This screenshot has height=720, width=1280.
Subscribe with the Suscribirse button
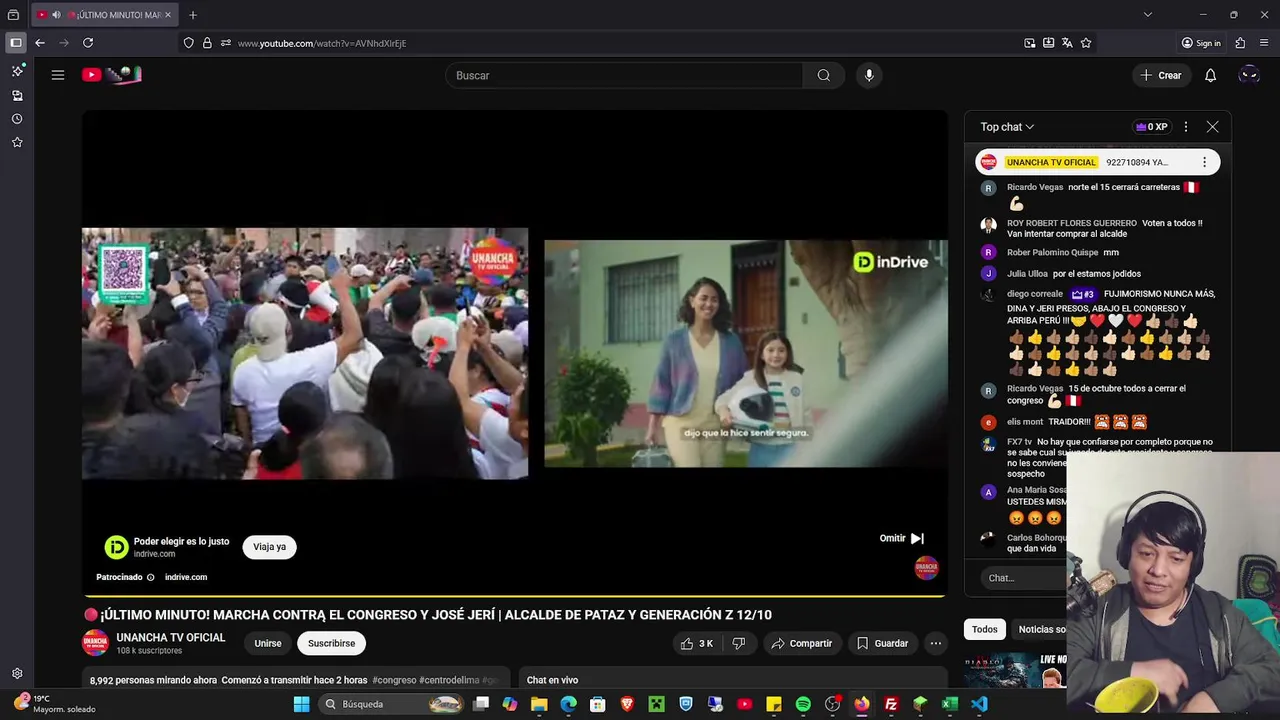pyautogui.click(x=331, y=643)
